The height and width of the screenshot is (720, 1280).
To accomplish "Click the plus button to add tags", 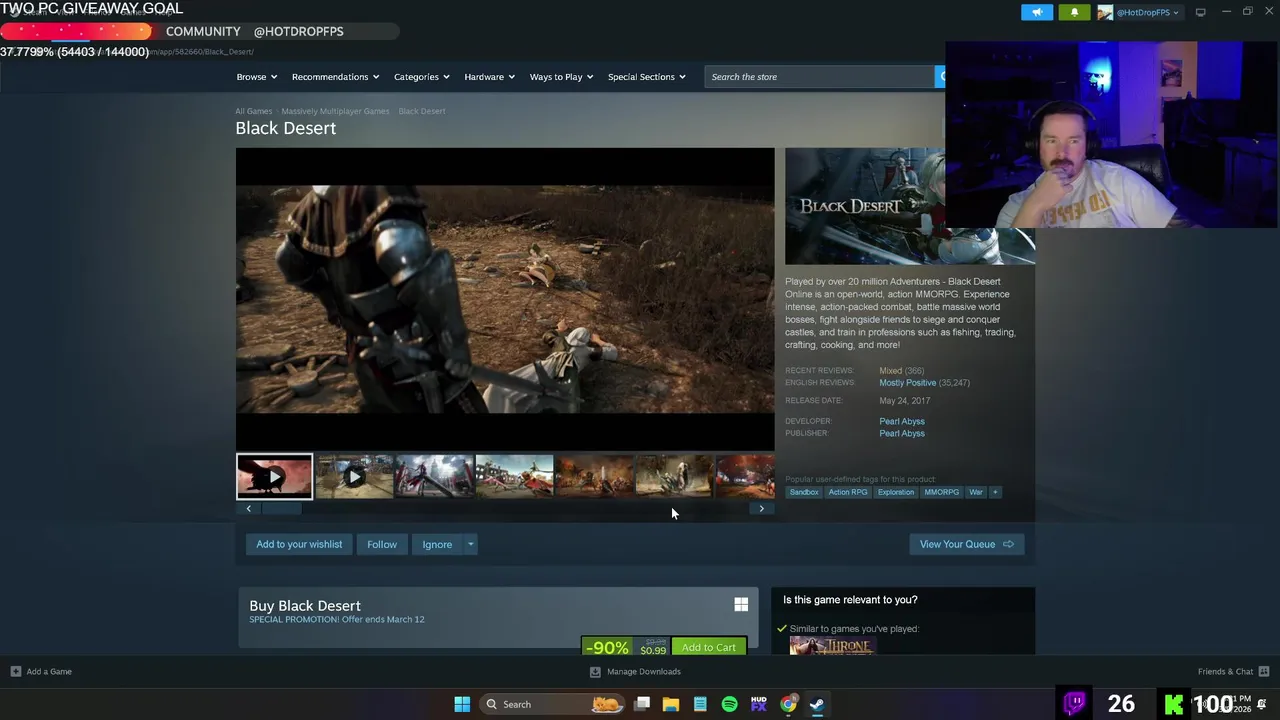I will (x=995, y=492).
